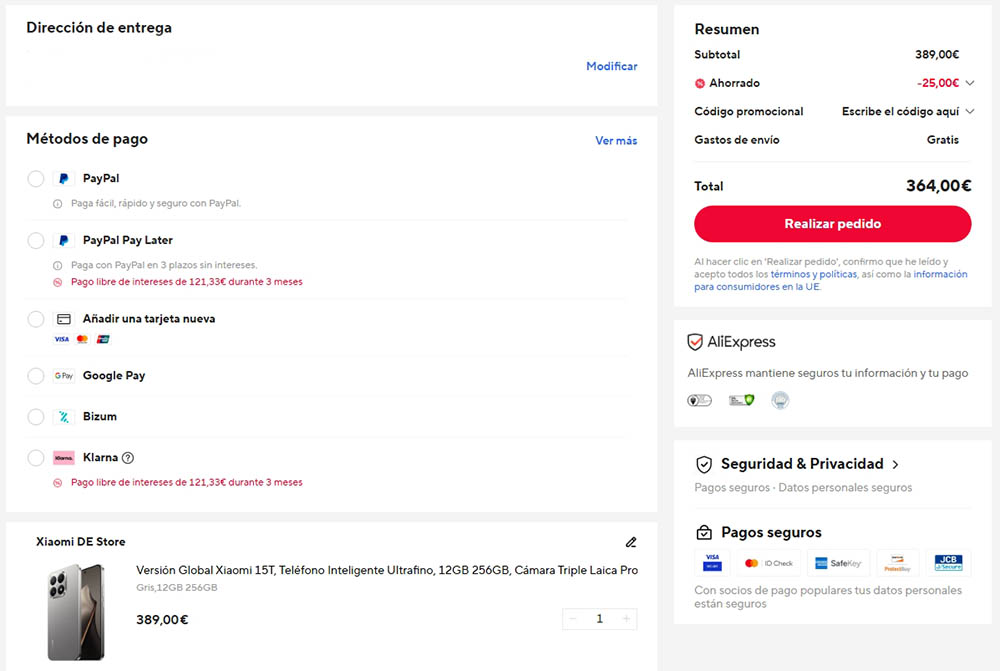Click the round blue seal security badge
Screen dimensions: 1000x671
point(780,401)
